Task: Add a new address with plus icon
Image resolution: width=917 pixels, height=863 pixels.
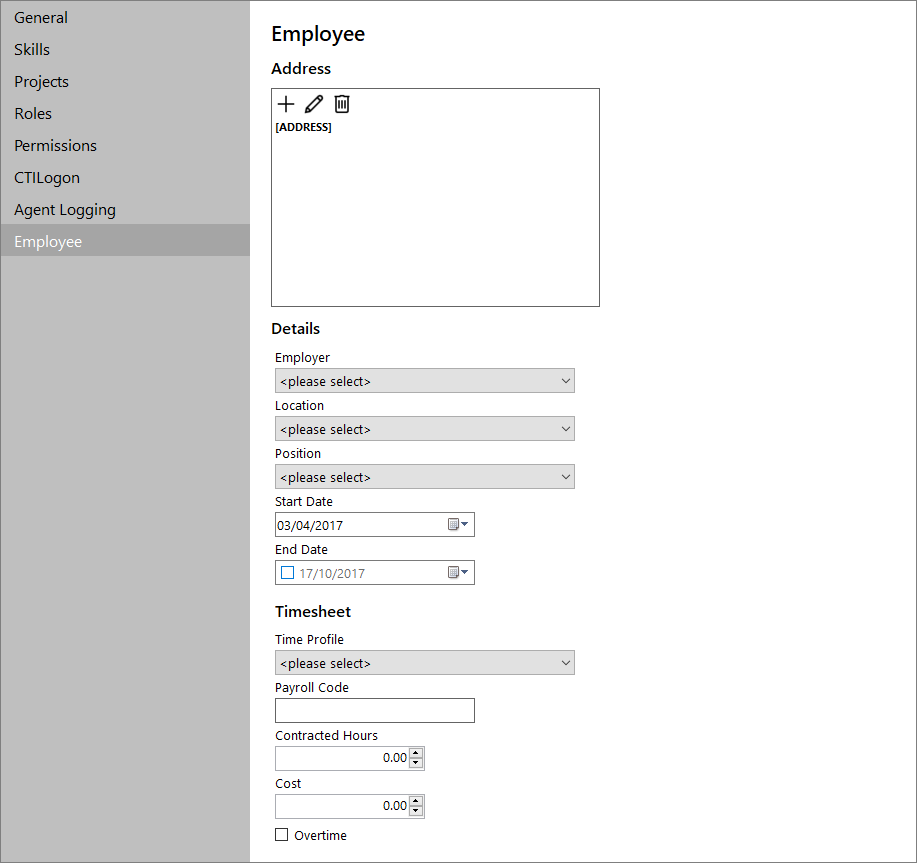Action: click(x=286, y=104)
